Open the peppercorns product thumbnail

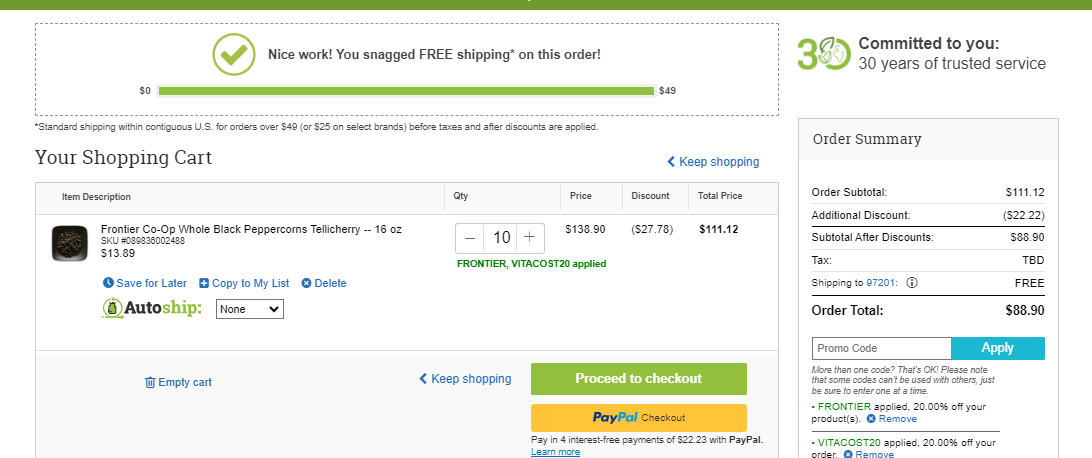[70, 244]
